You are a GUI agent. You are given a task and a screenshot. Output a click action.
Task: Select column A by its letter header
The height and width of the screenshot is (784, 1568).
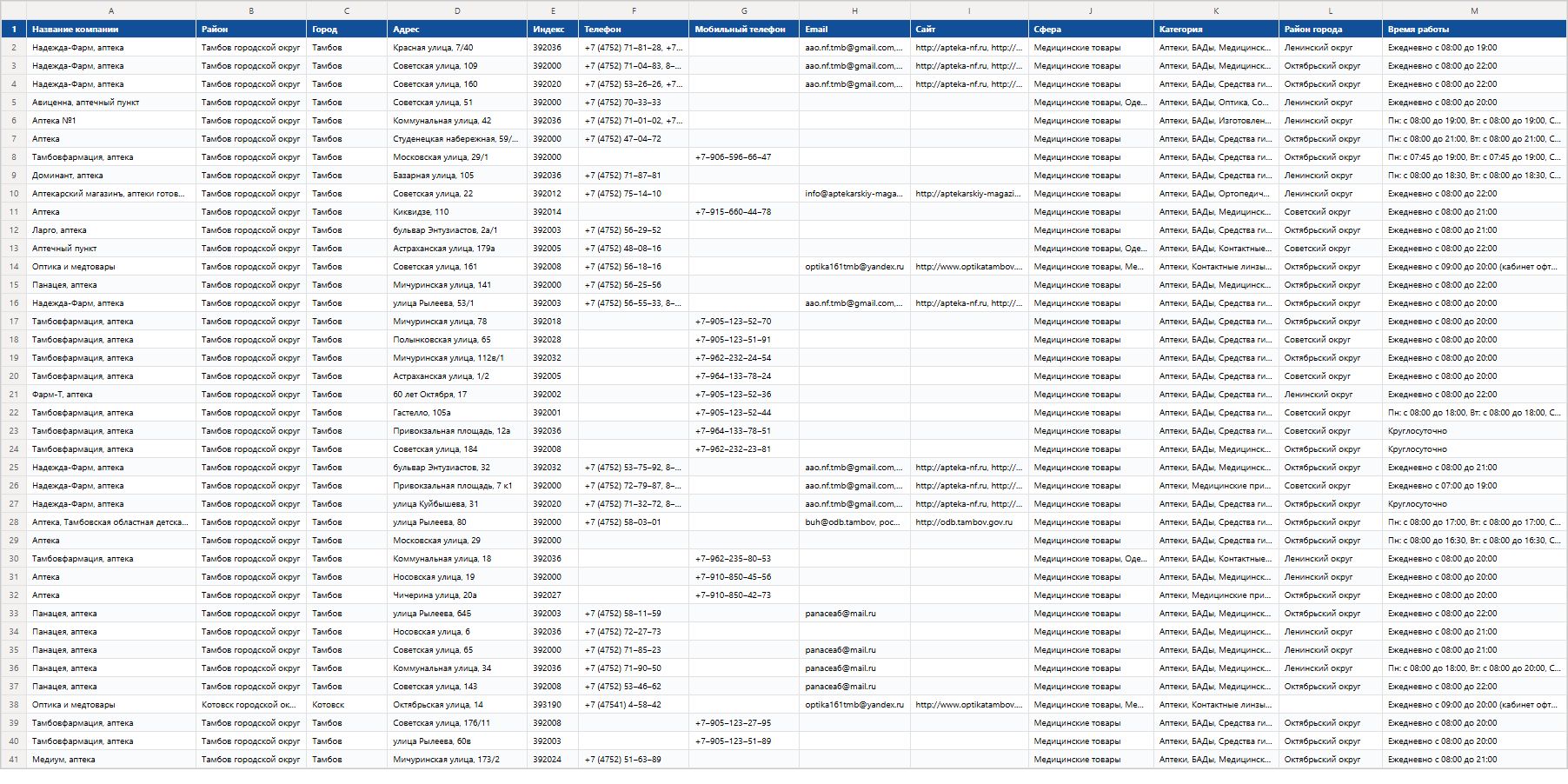coord(111,10)
